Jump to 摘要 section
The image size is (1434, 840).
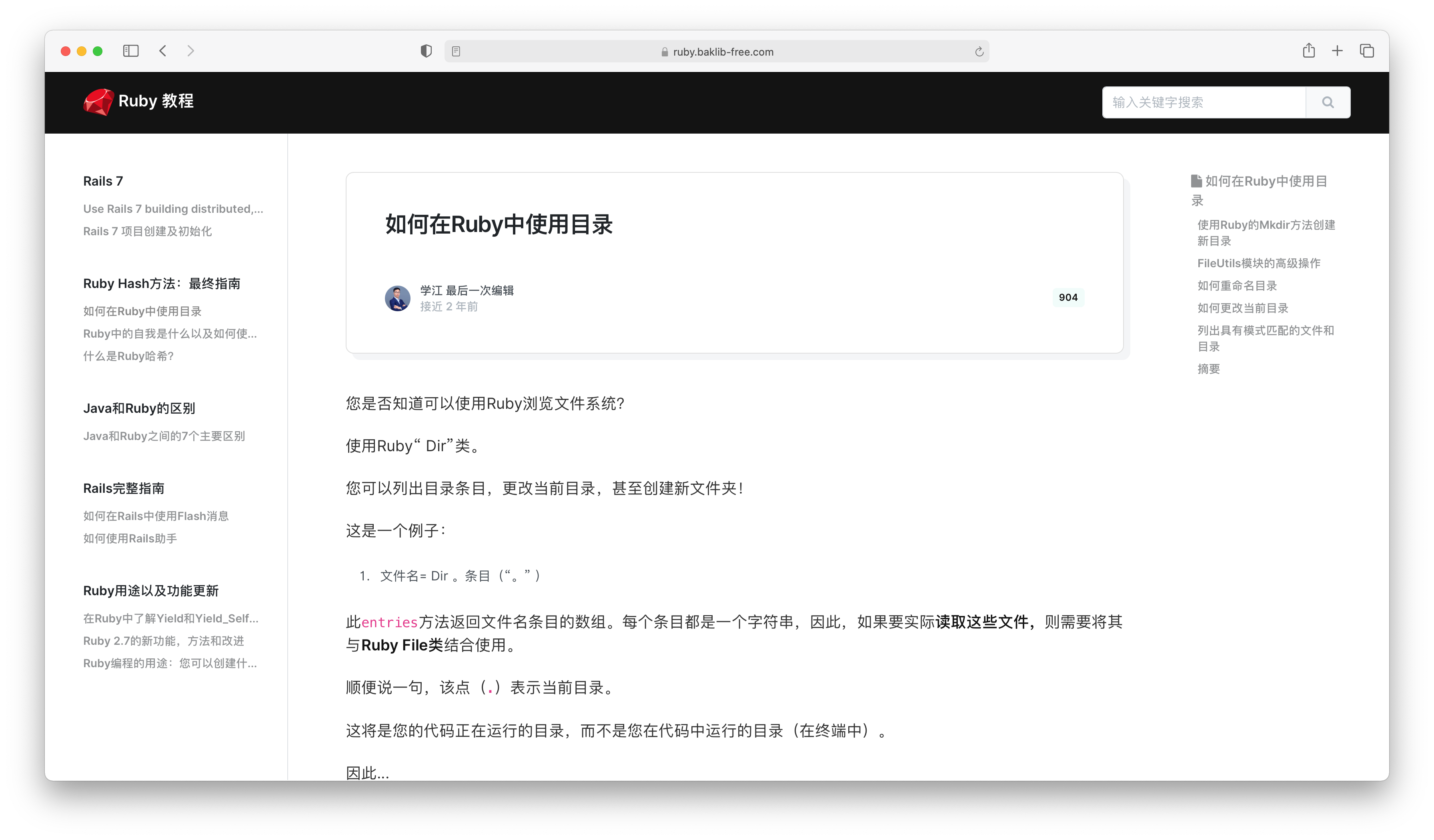[1209, 369]
